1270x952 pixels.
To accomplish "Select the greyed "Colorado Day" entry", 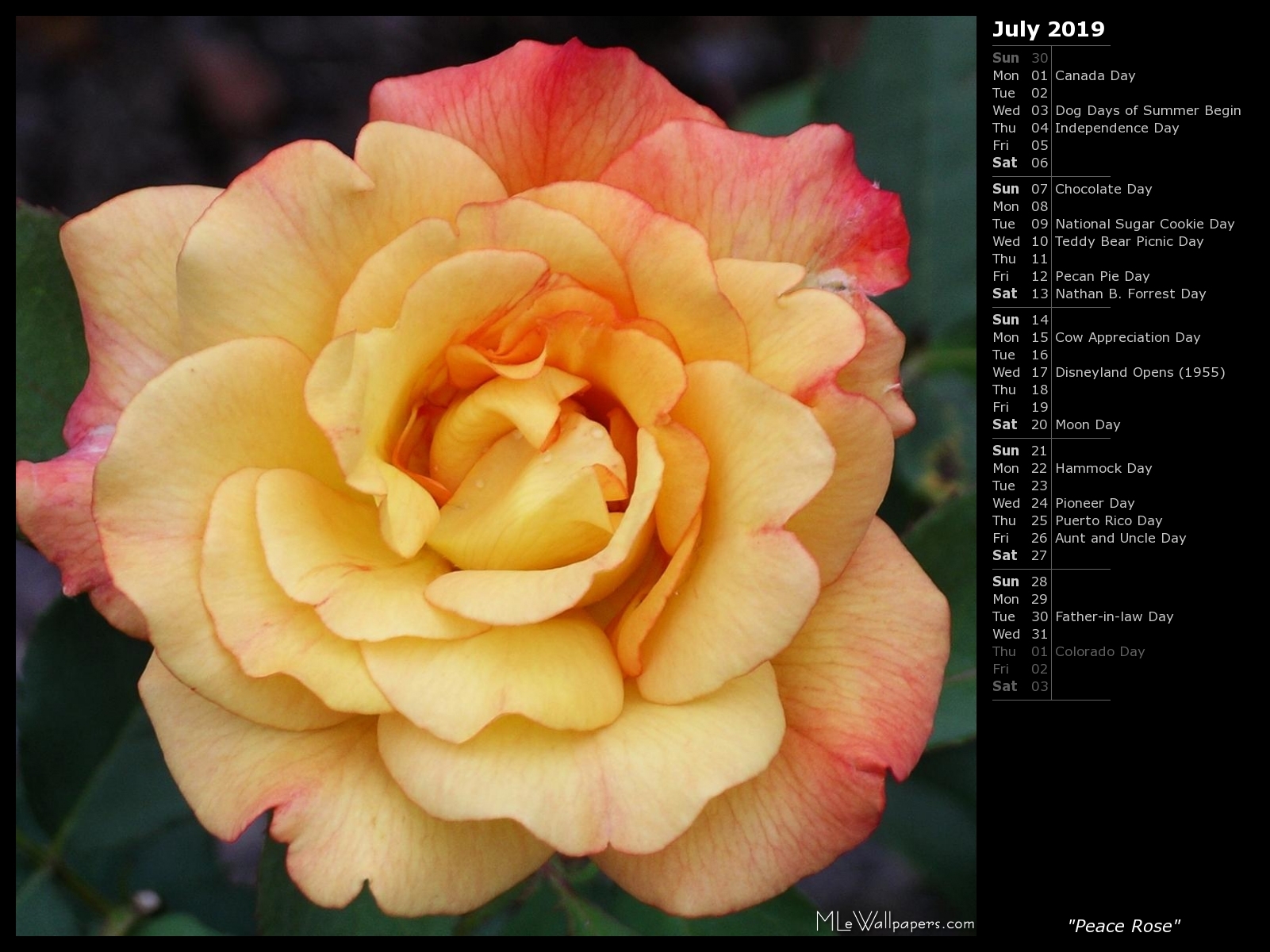I will coord(1099,651).
